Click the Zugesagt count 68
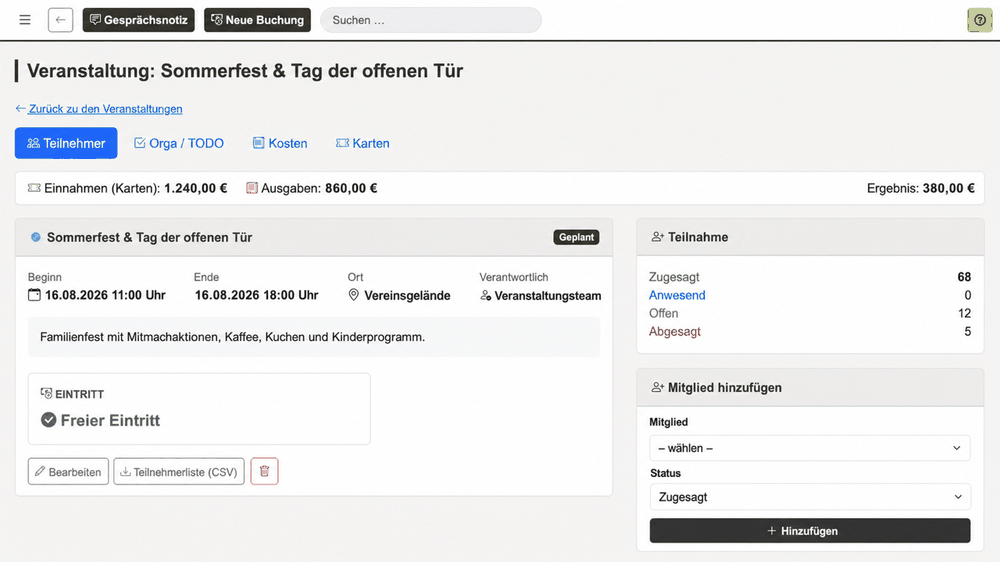 [964, 277]
